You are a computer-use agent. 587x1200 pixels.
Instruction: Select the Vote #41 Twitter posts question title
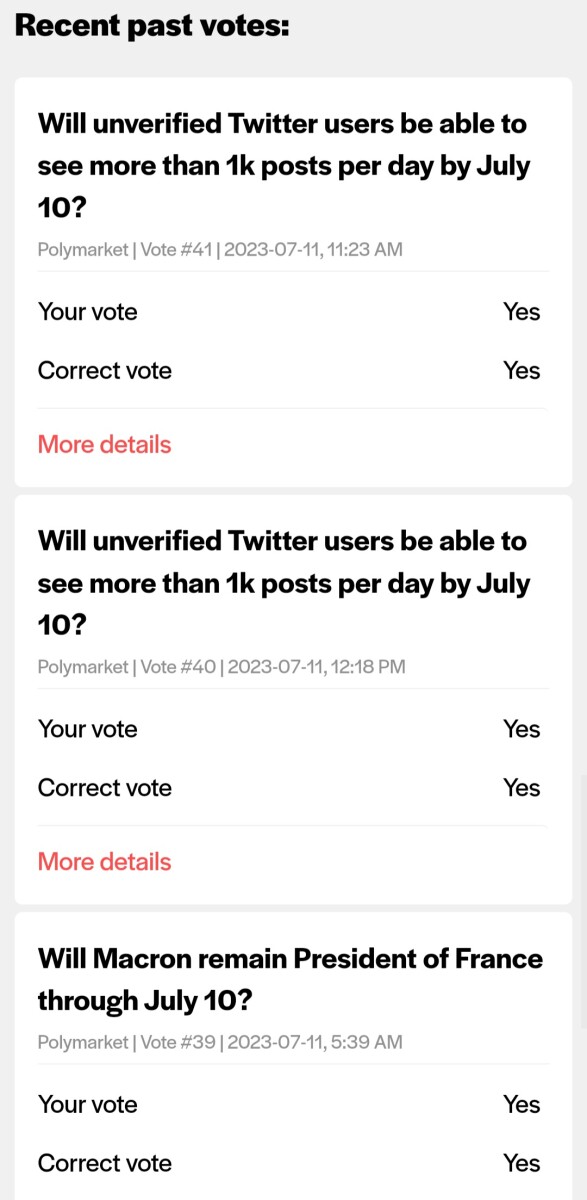[x=284, y=166]
